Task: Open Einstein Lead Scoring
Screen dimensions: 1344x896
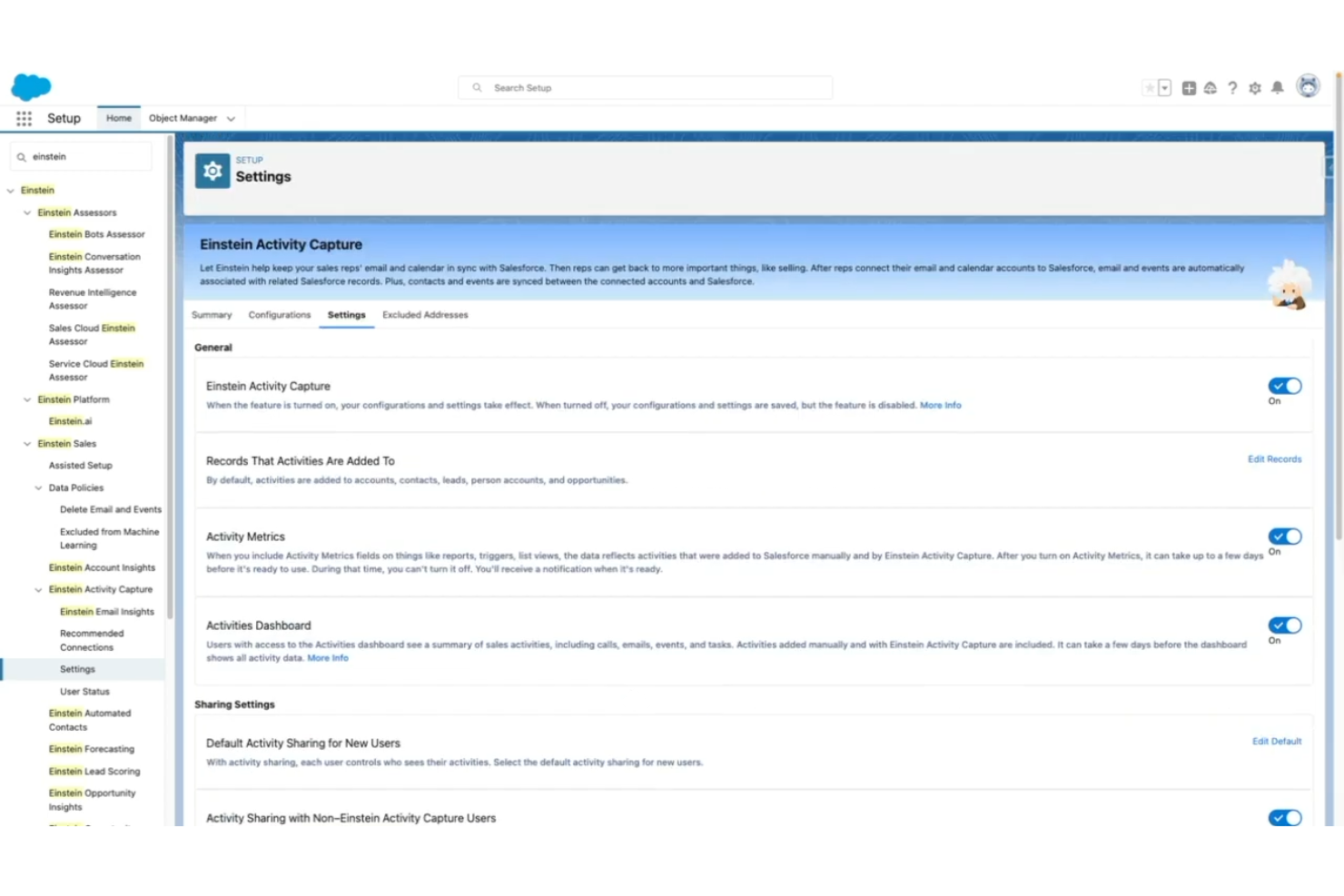Action: click(94, 772)
